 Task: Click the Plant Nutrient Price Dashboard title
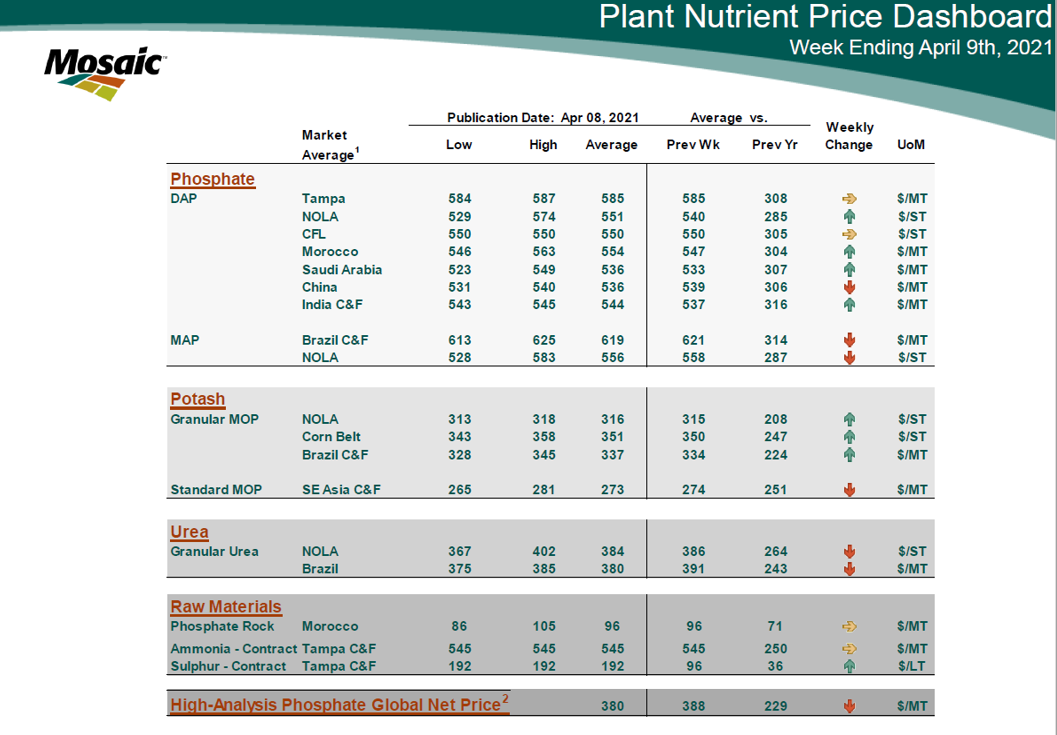click(x=825, y=17)
